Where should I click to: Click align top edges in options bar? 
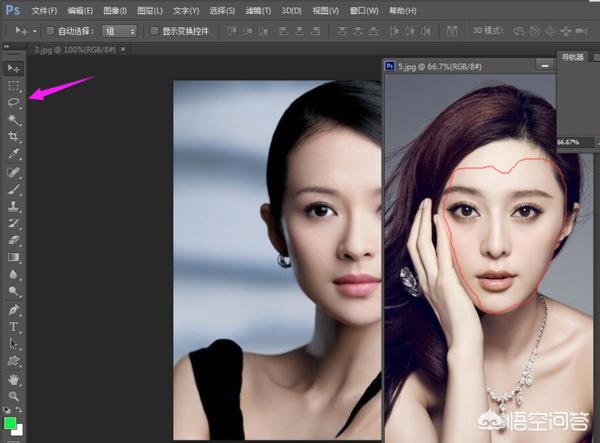[232, 31]
